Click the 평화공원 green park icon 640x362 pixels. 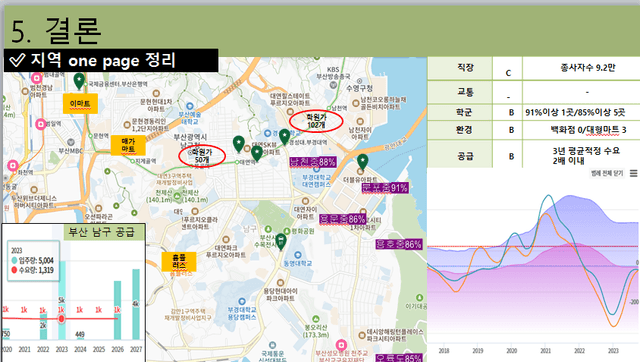(287, 231)
